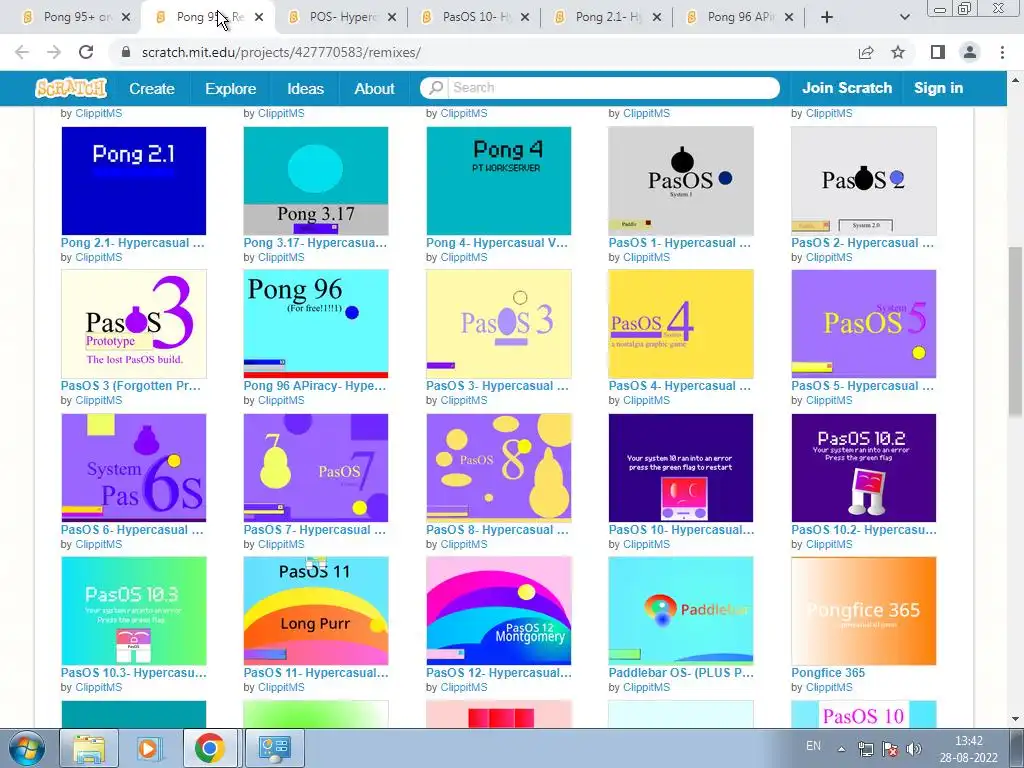Open the Chrome profile menu
Viewport: 1024px width, 768px height.
pyautogui.click(x=970, y=52)
